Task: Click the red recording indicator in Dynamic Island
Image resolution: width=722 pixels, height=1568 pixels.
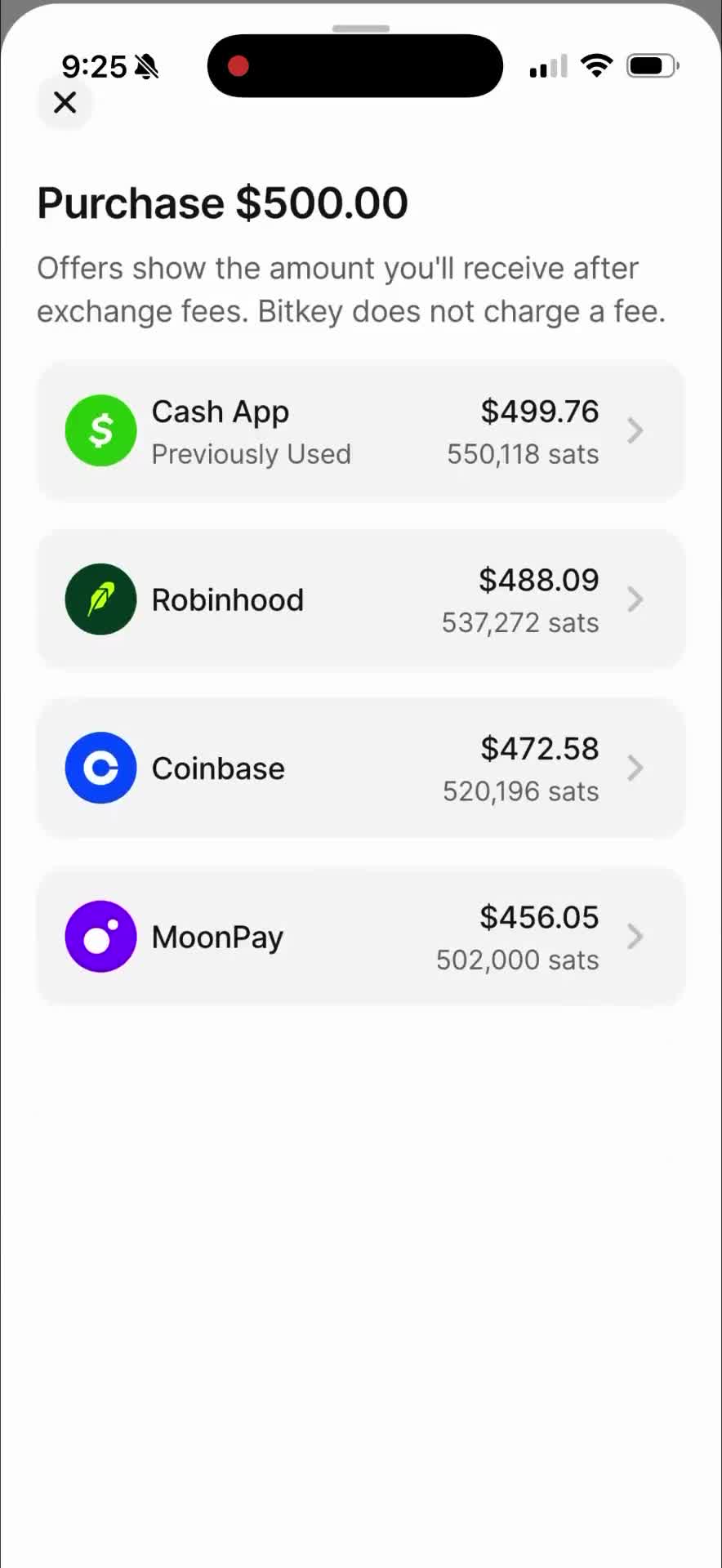Action: [x=238, y=66]
